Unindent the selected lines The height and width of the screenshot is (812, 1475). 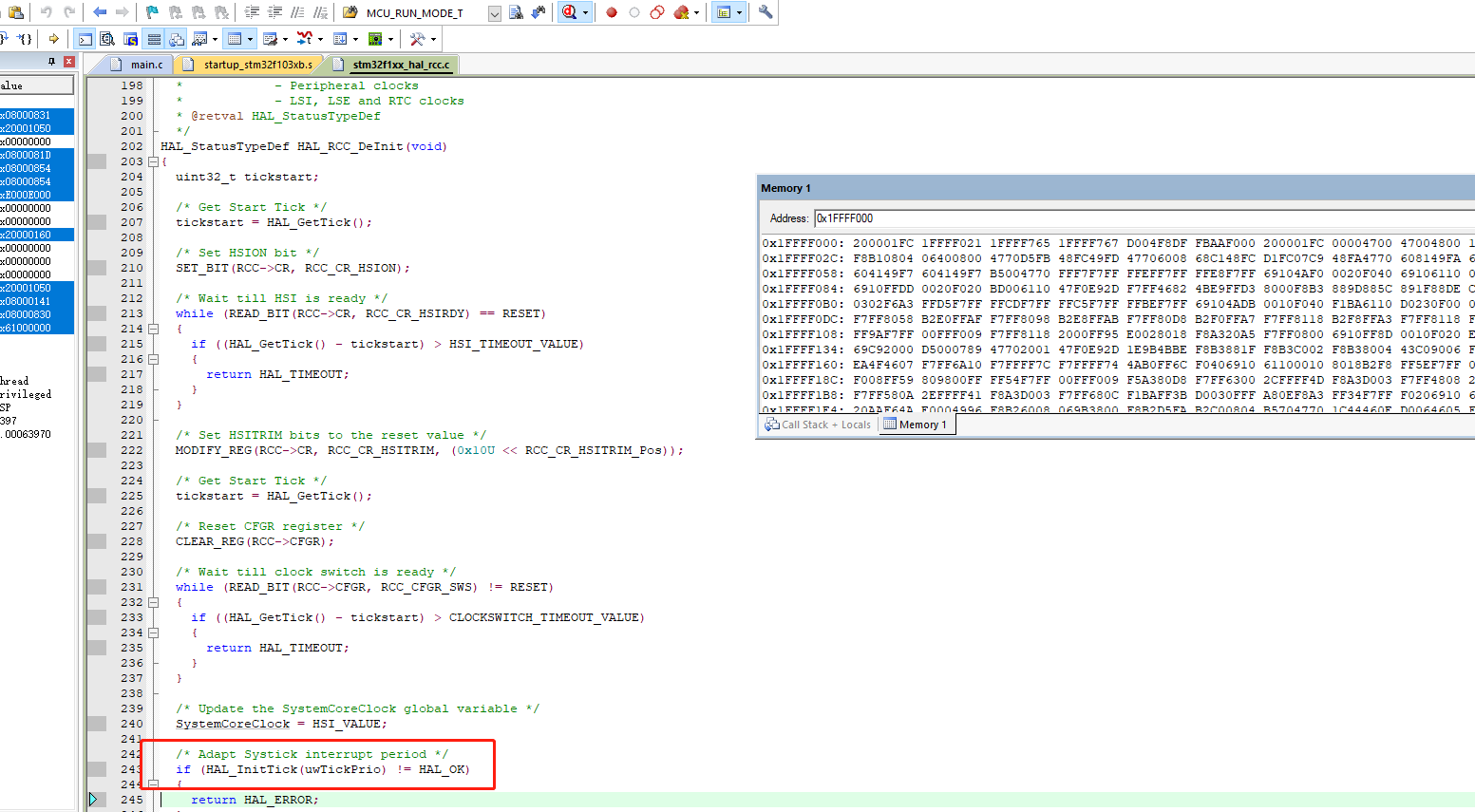274,12
